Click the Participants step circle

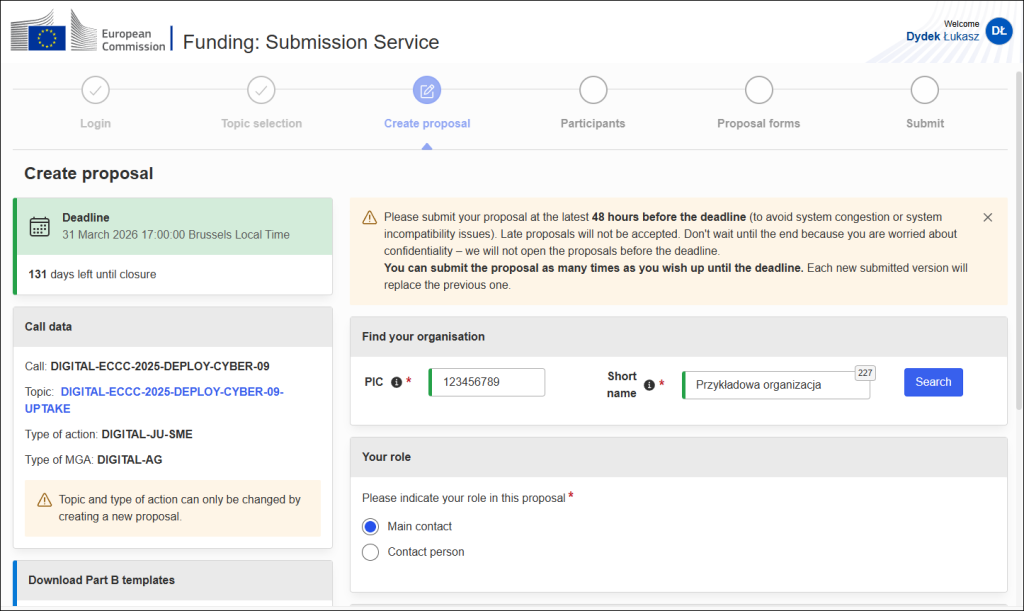click(x=593, y=91)
